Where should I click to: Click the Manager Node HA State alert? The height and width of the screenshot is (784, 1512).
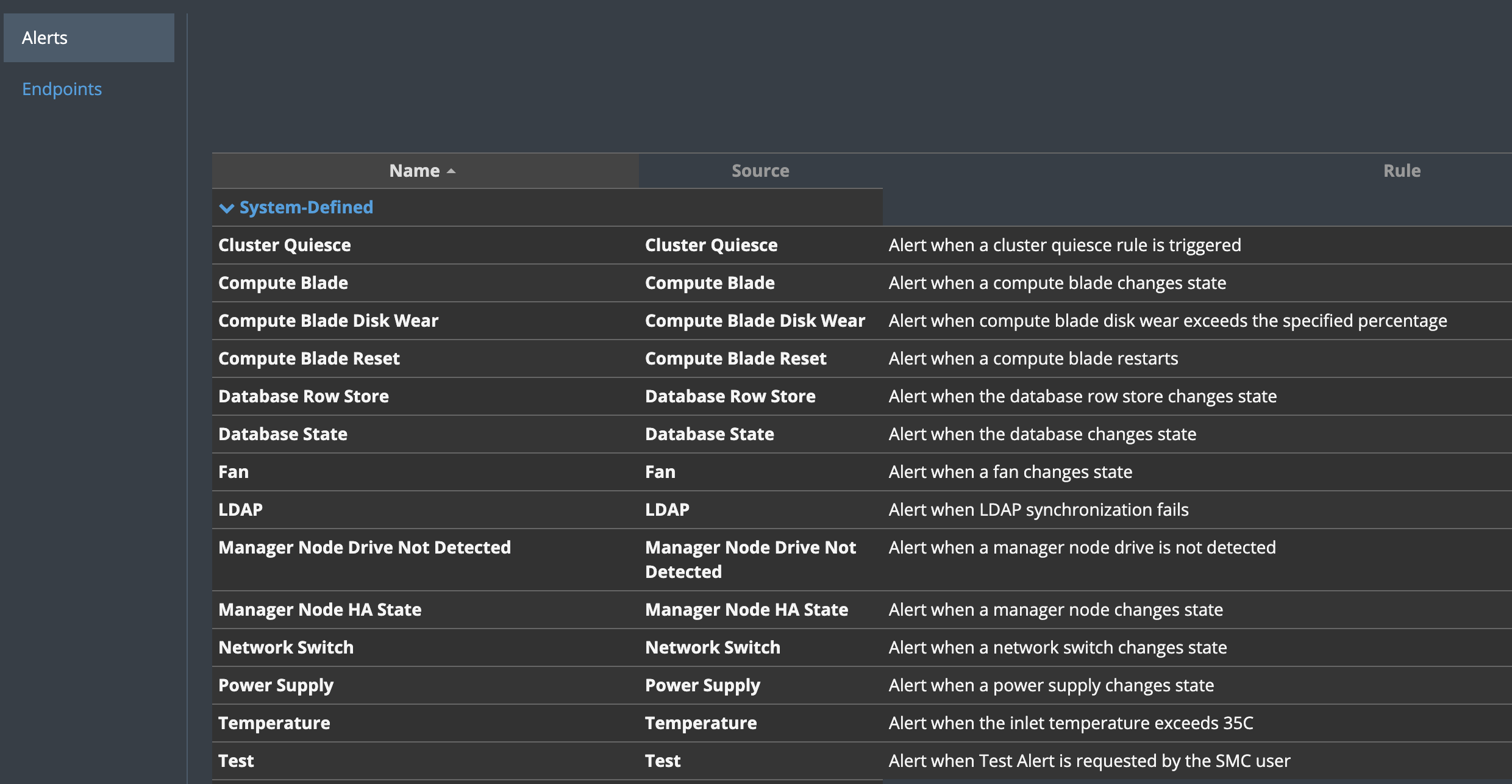[319, 610]
